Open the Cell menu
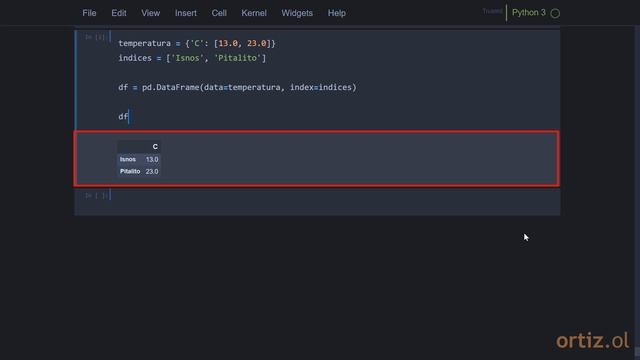640x360 pixels. (219, 13)
